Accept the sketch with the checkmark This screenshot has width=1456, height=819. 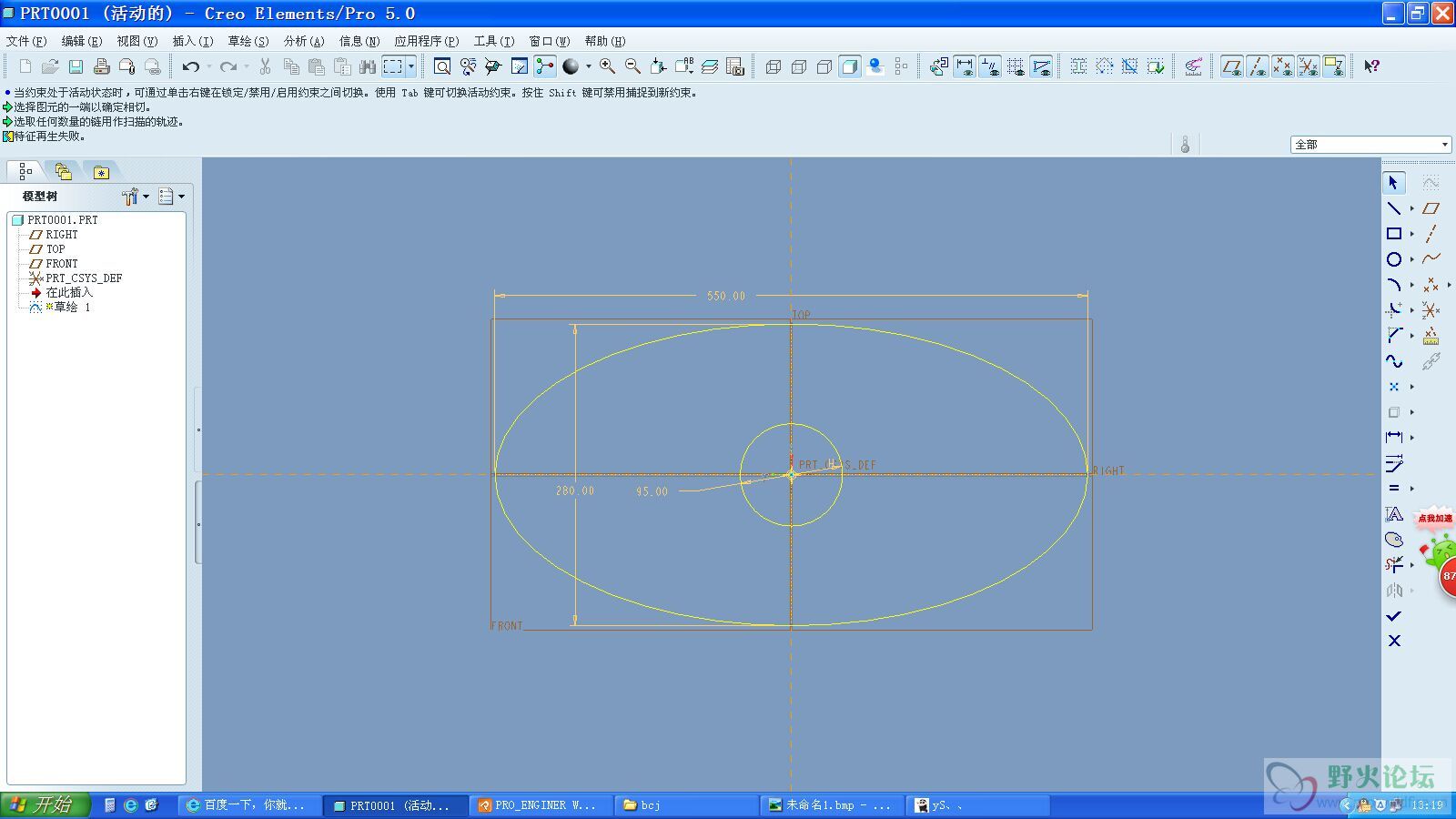click(x=1393, y=616)
